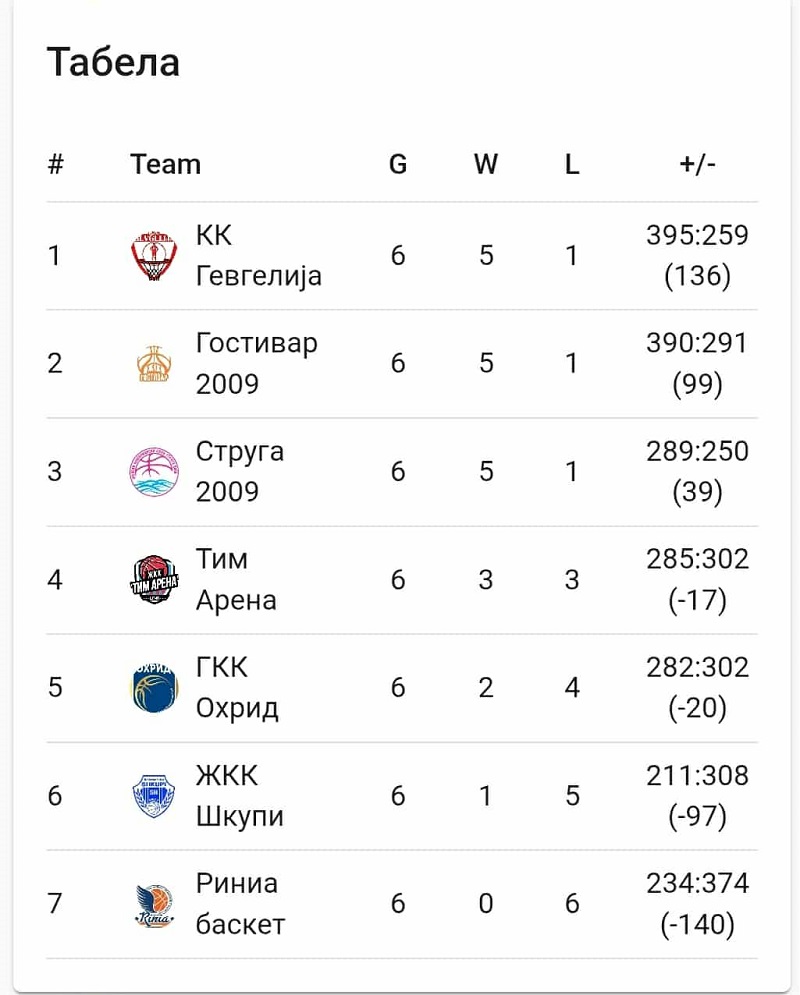
Task: Select the Струга 2009 team name
Action: 240,472
